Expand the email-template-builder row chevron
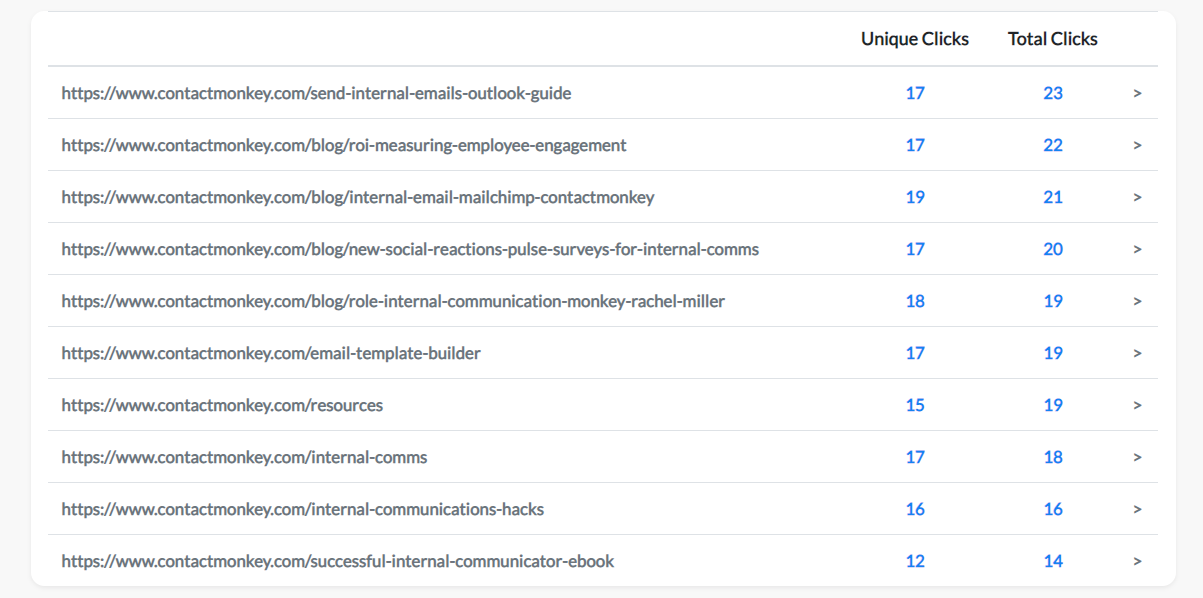Image resolution: width=1203 pixels, height=598 pixels. 1137,353
